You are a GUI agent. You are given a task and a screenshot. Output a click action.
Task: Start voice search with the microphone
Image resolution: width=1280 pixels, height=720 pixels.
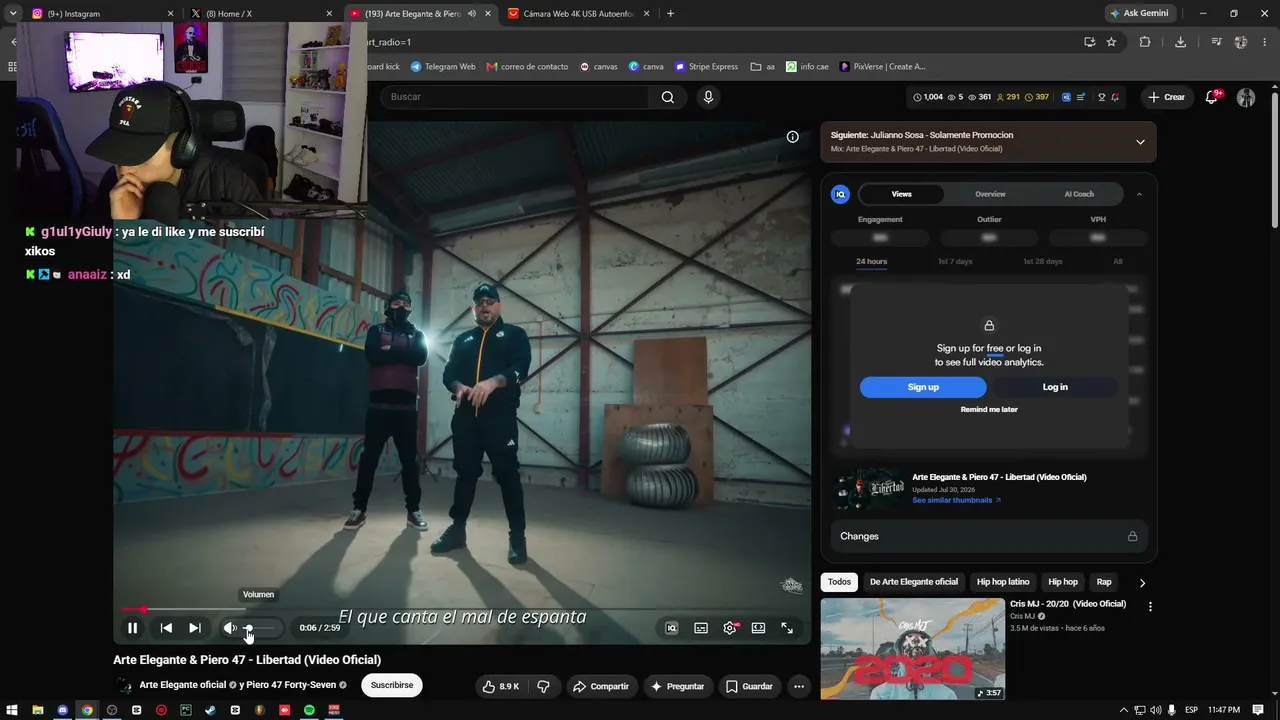pyautogui.click(x=709, y=97)
